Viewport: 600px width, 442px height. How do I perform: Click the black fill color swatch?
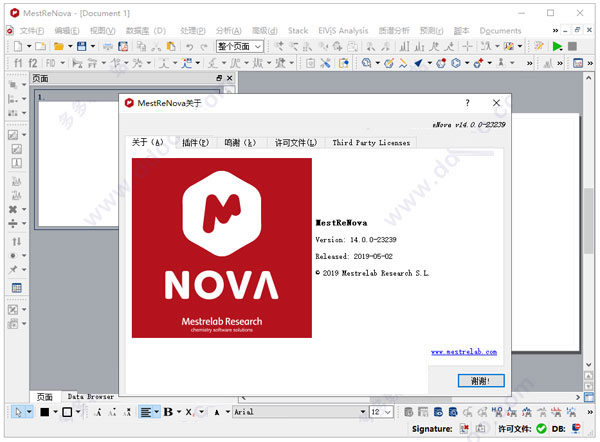(x=45, y=412)
